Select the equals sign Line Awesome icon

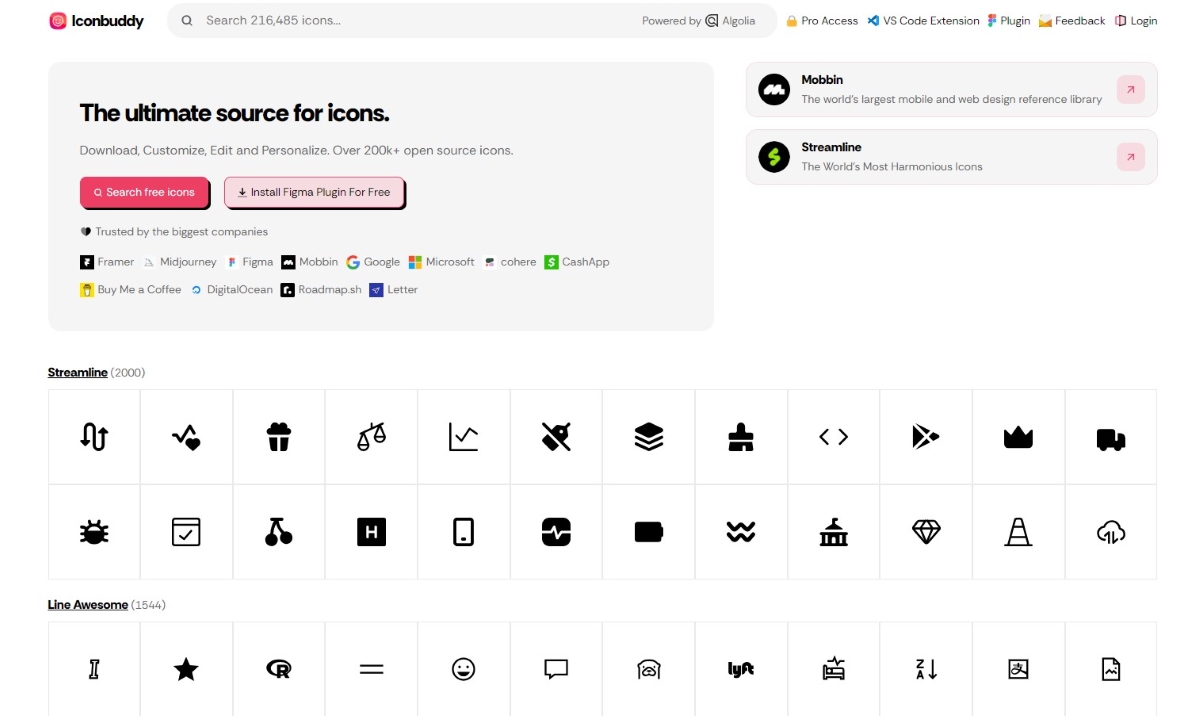[x=371, y=669]
